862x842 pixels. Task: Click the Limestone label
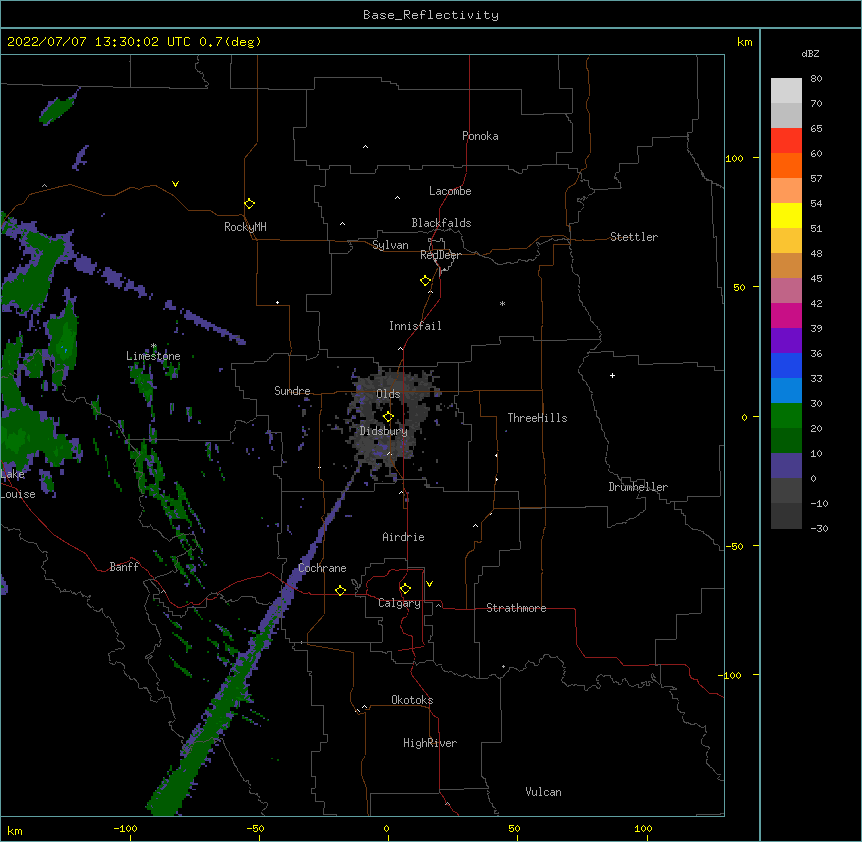[x=153, y=356]
